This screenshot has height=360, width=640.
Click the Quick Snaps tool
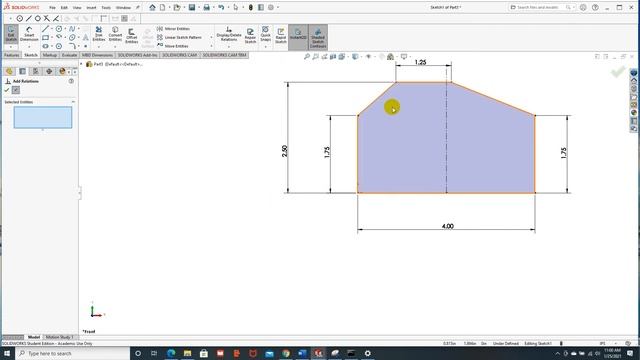[265, 33]
